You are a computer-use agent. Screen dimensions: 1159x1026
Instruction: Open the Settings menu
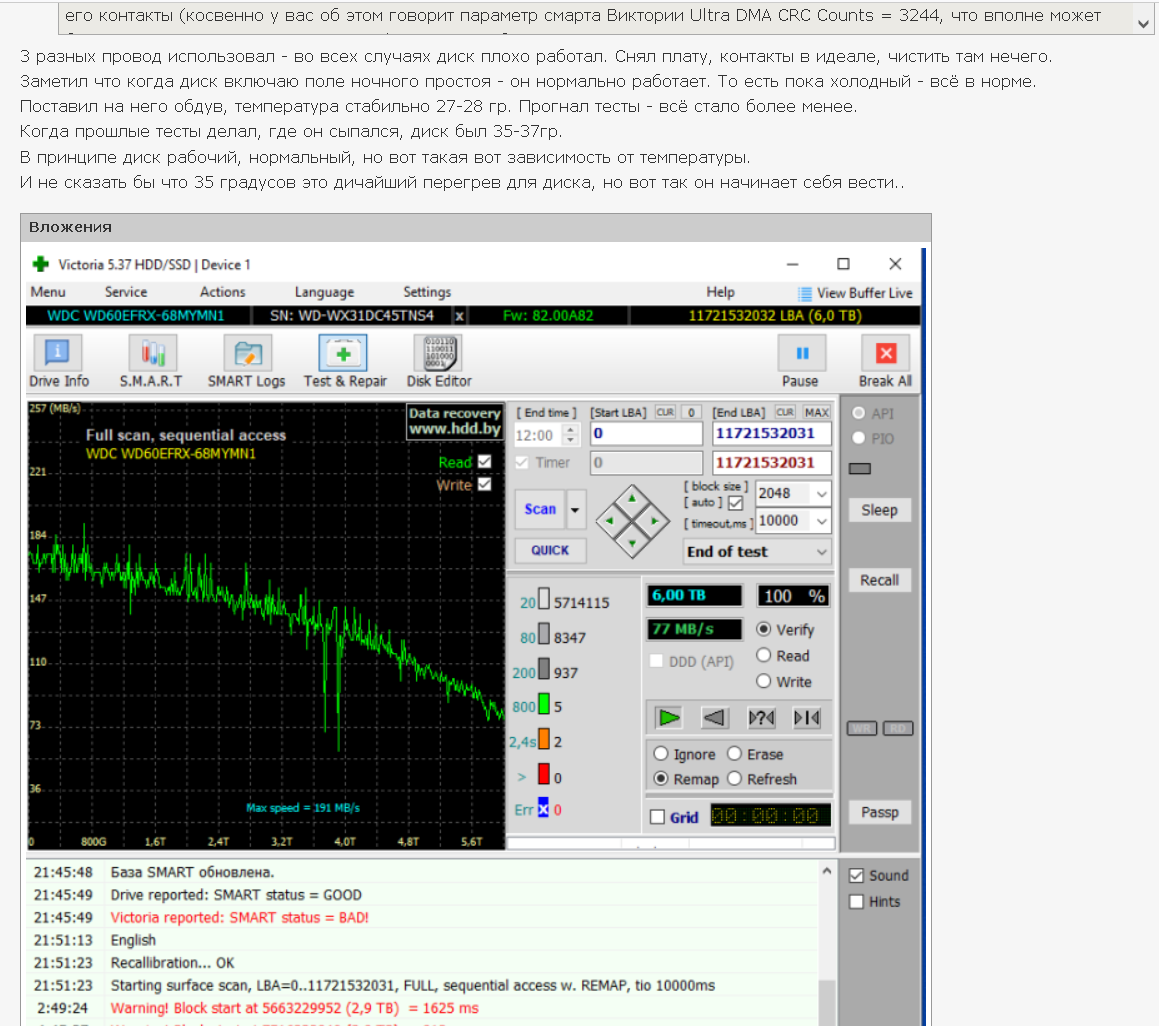tap(427, 292)
